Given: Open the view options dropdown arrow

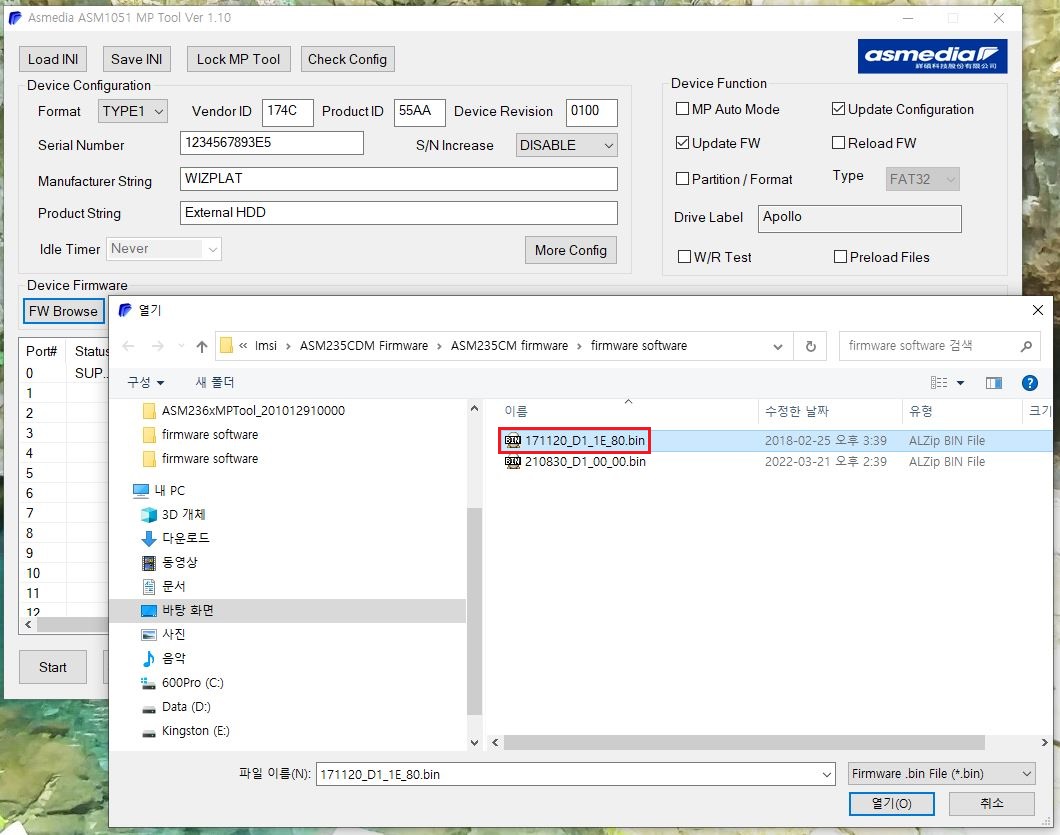Looking at the screenshot, I should [960, 383].
